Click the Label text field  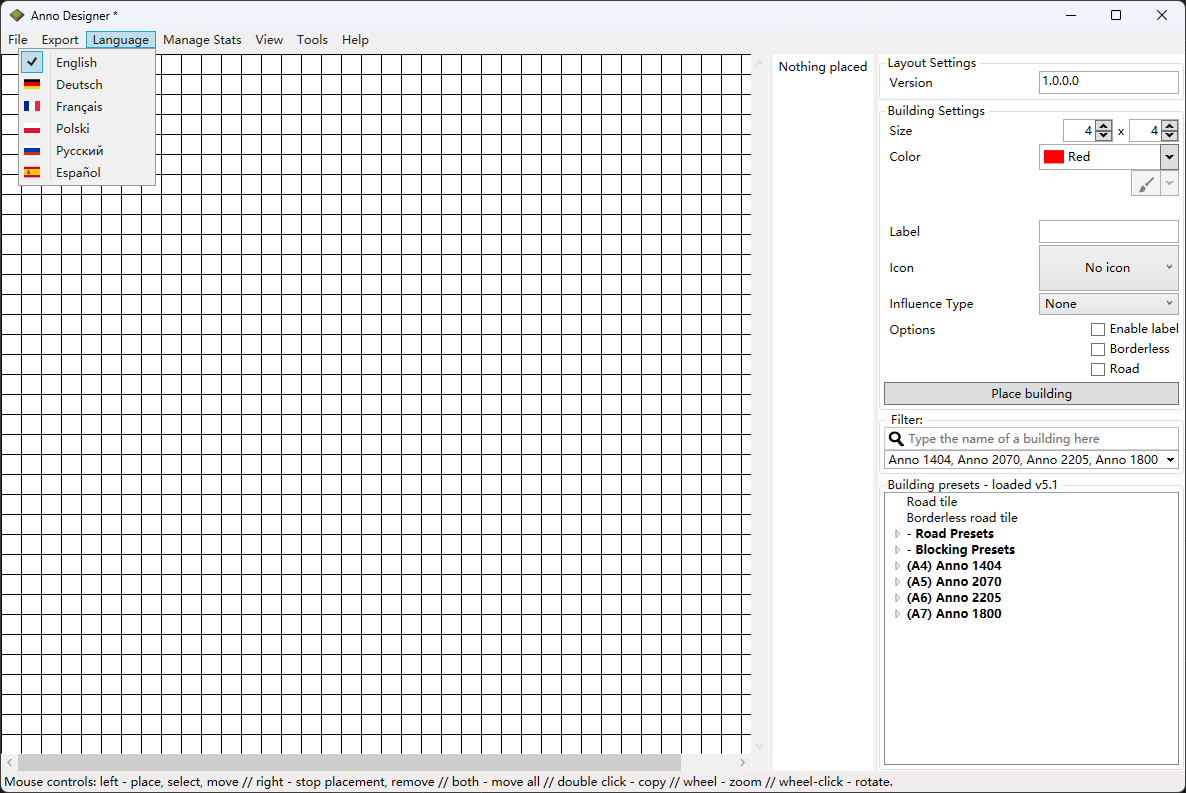tap(1108, 232)
